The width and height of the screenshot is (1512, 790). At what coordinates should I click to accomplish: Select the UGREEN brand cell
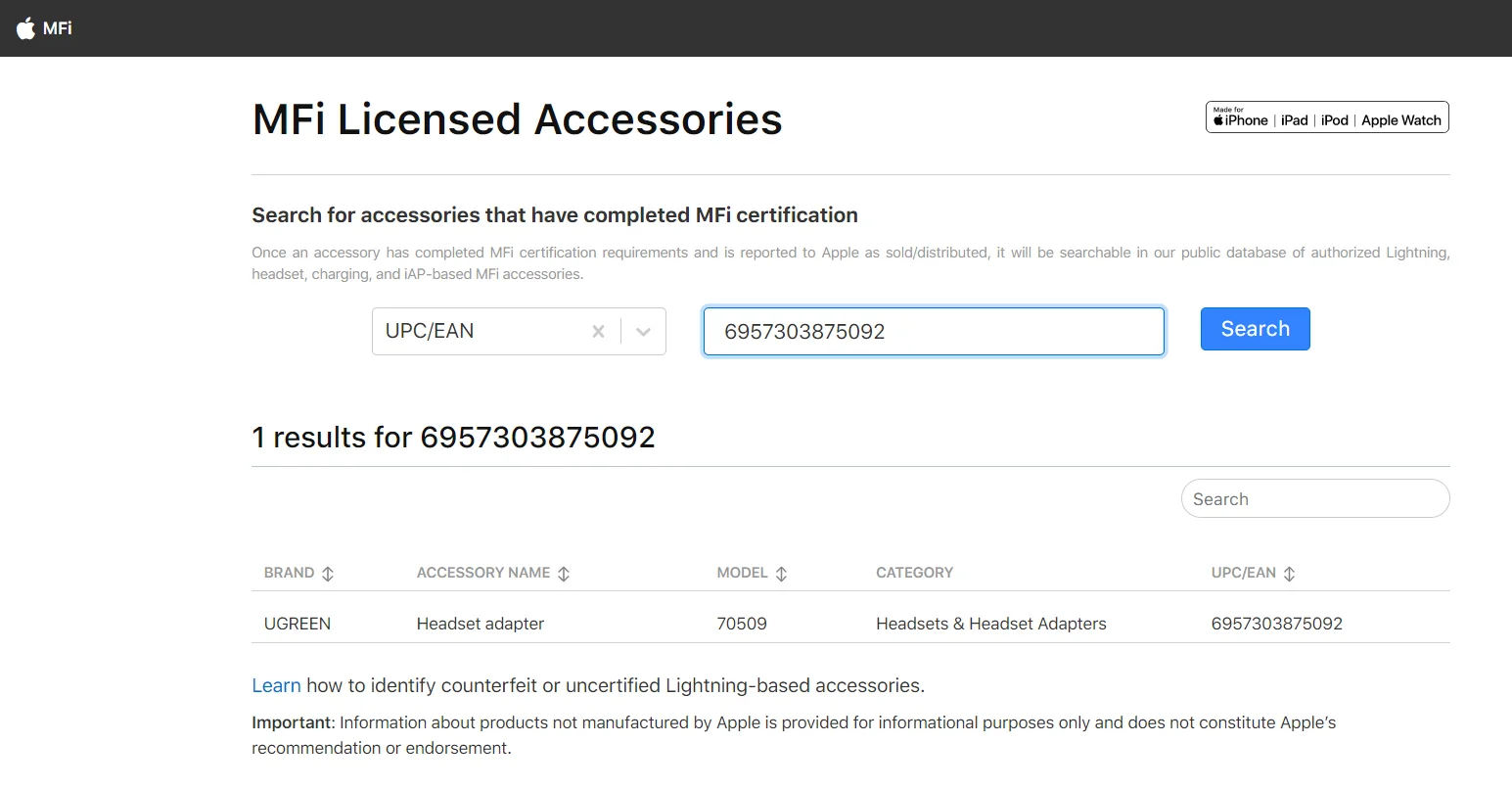[x=298, y=624]
